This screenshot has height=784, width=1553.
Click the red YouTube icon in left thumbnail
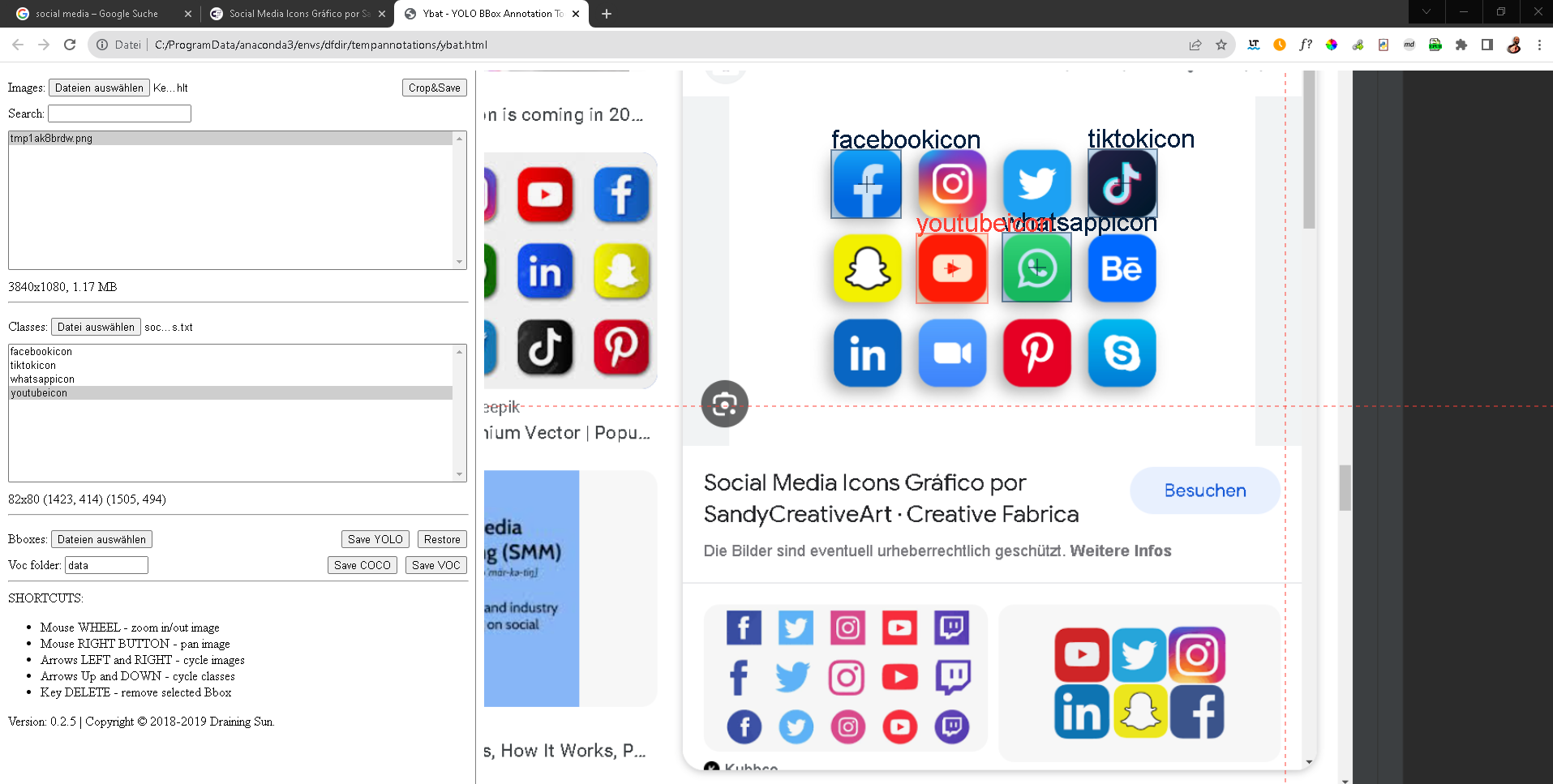pyautogui.click(x=545, y=195)
